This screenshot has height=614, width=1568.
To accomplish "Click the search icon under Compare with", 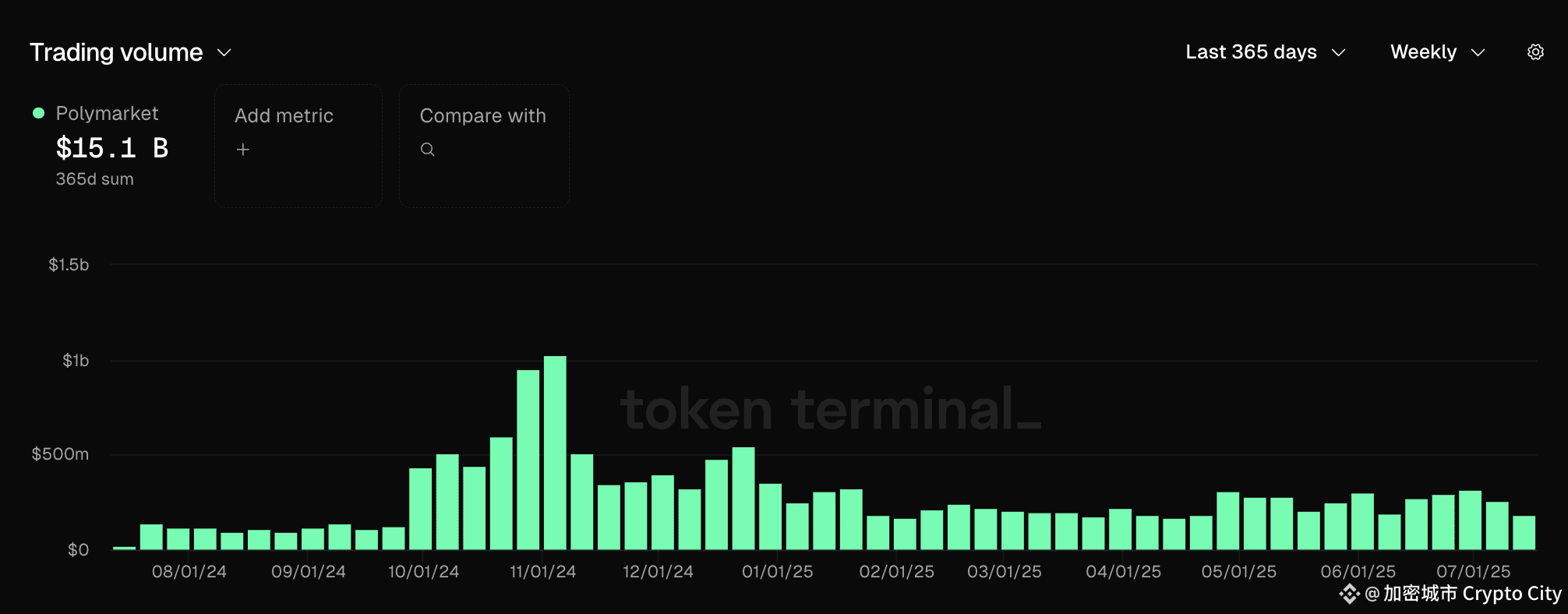I will (x=428, y=150).
